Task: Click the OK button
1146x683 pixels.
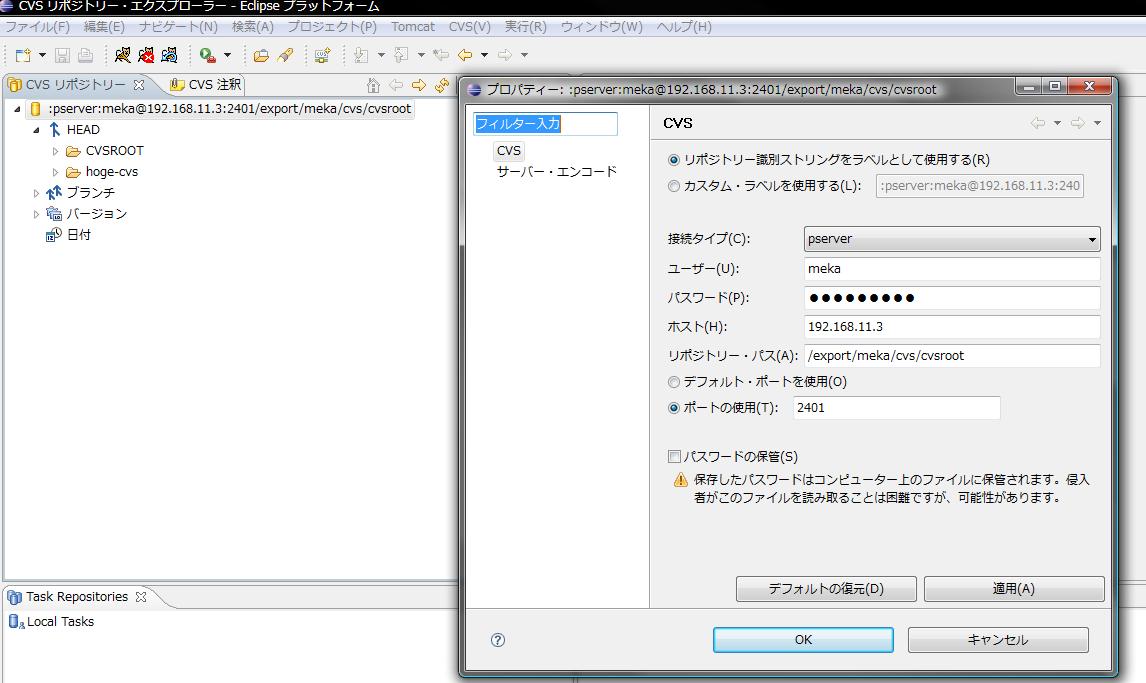Action: point(803,640)
